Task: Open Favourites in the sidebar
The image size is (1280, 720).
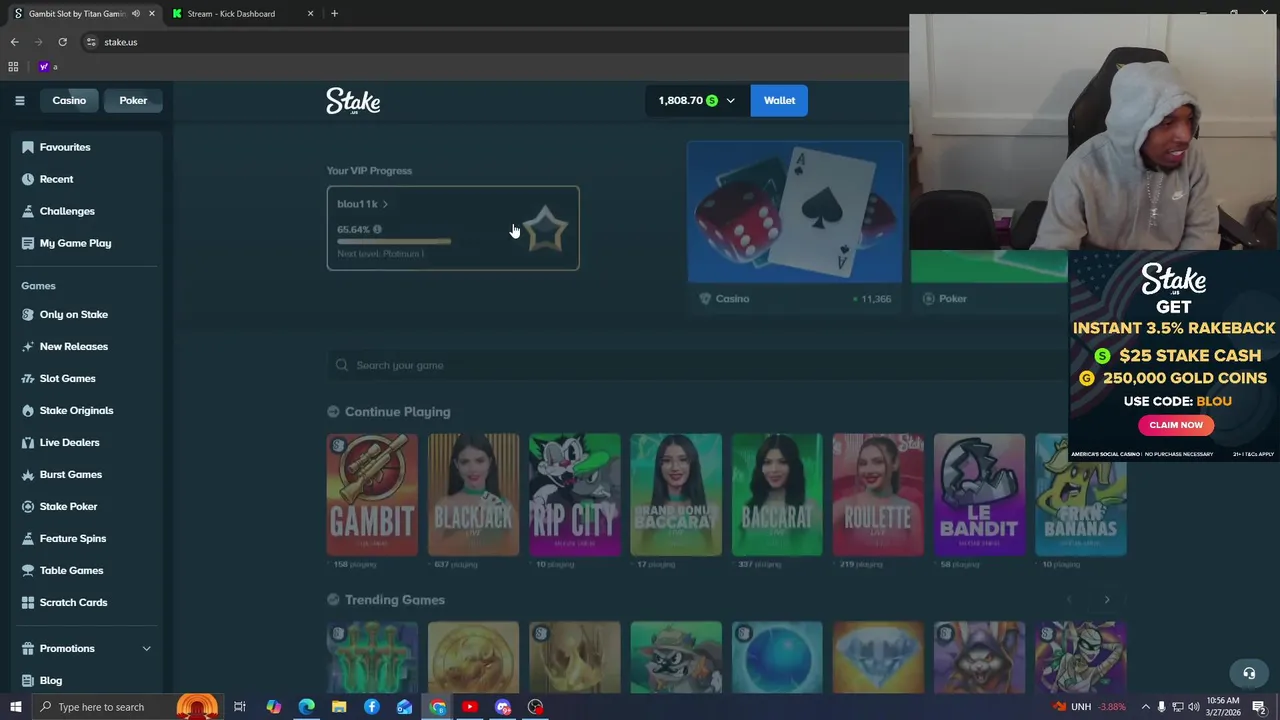Action: point(65,147)
